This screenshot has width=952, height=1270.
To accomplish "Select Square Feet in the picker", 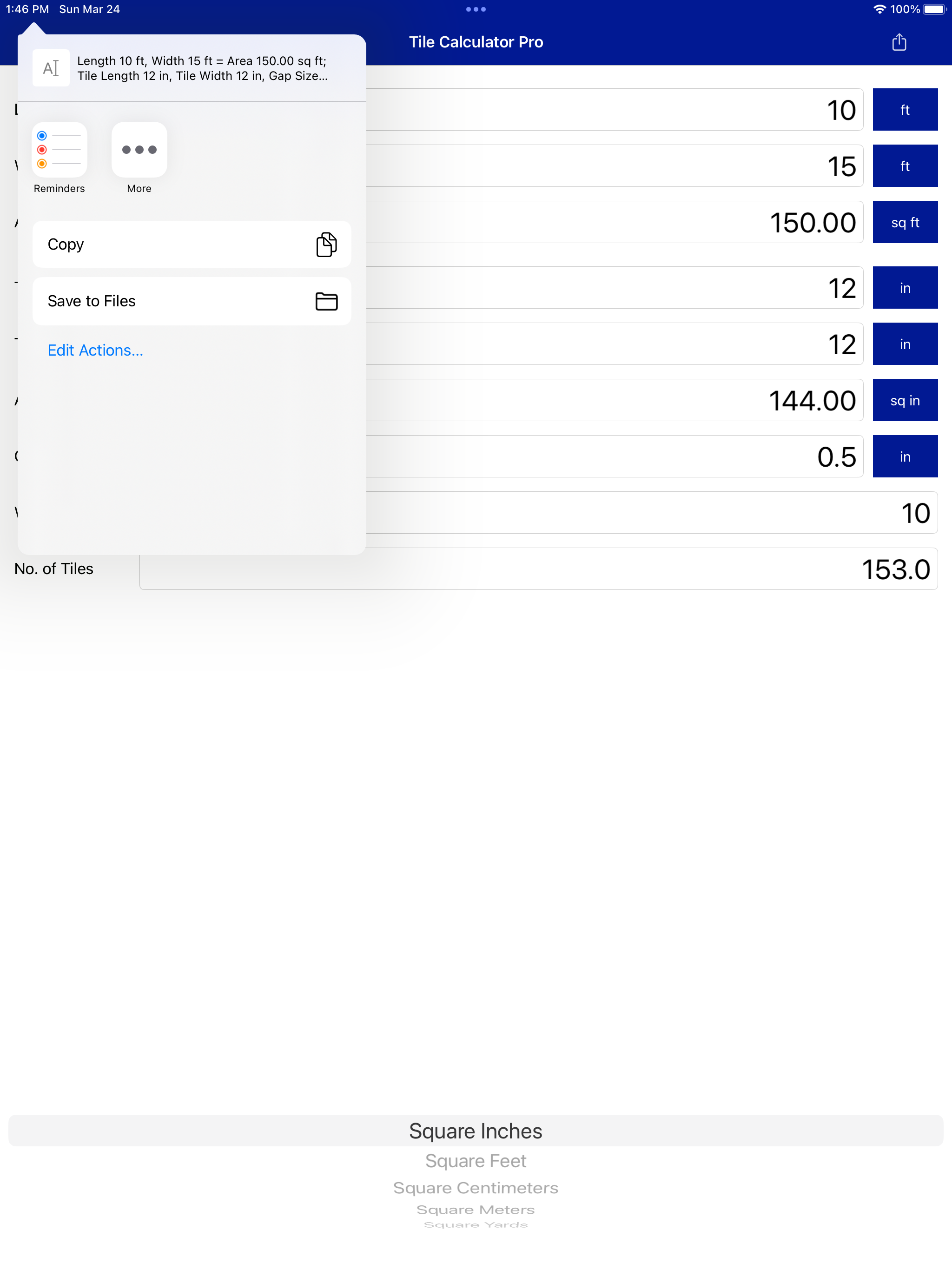I will 476,1161.
